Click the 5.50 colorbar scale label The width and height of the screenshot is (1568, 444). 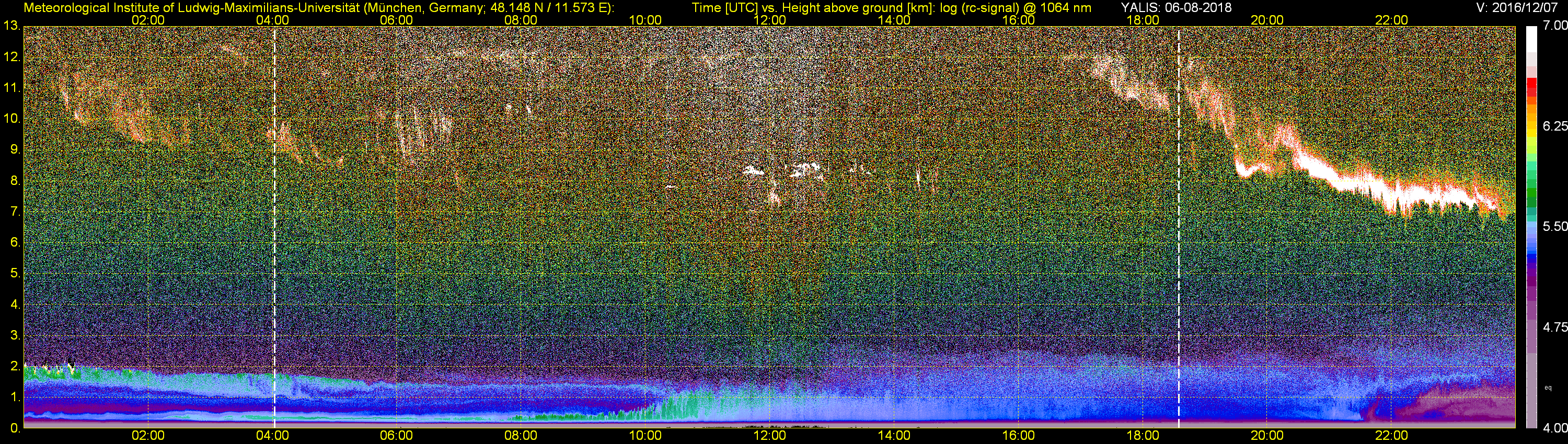pyautogui.click(x=1555, y=226)
